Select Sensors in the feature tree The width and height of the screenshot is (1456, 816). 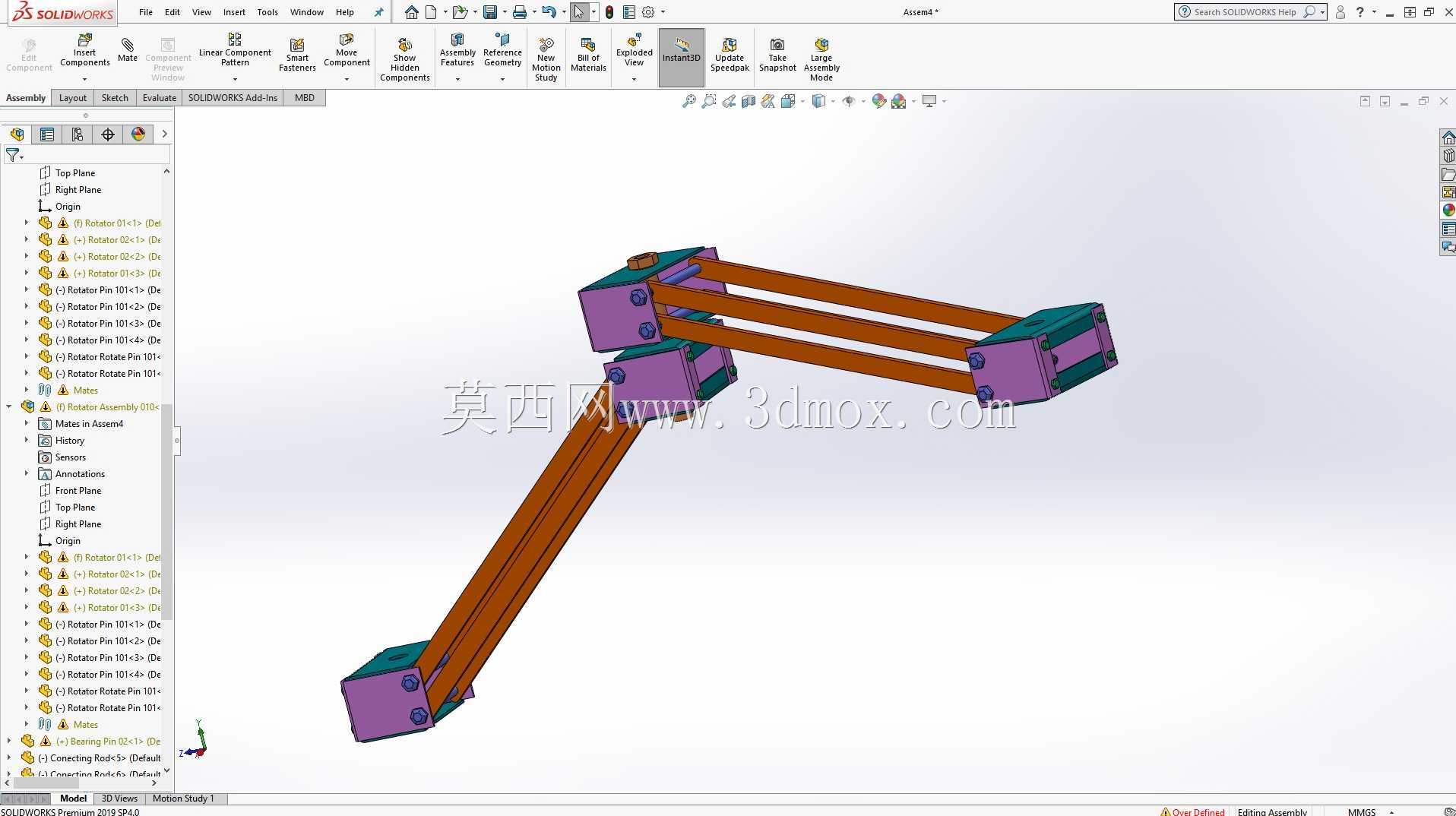(71, 457)
